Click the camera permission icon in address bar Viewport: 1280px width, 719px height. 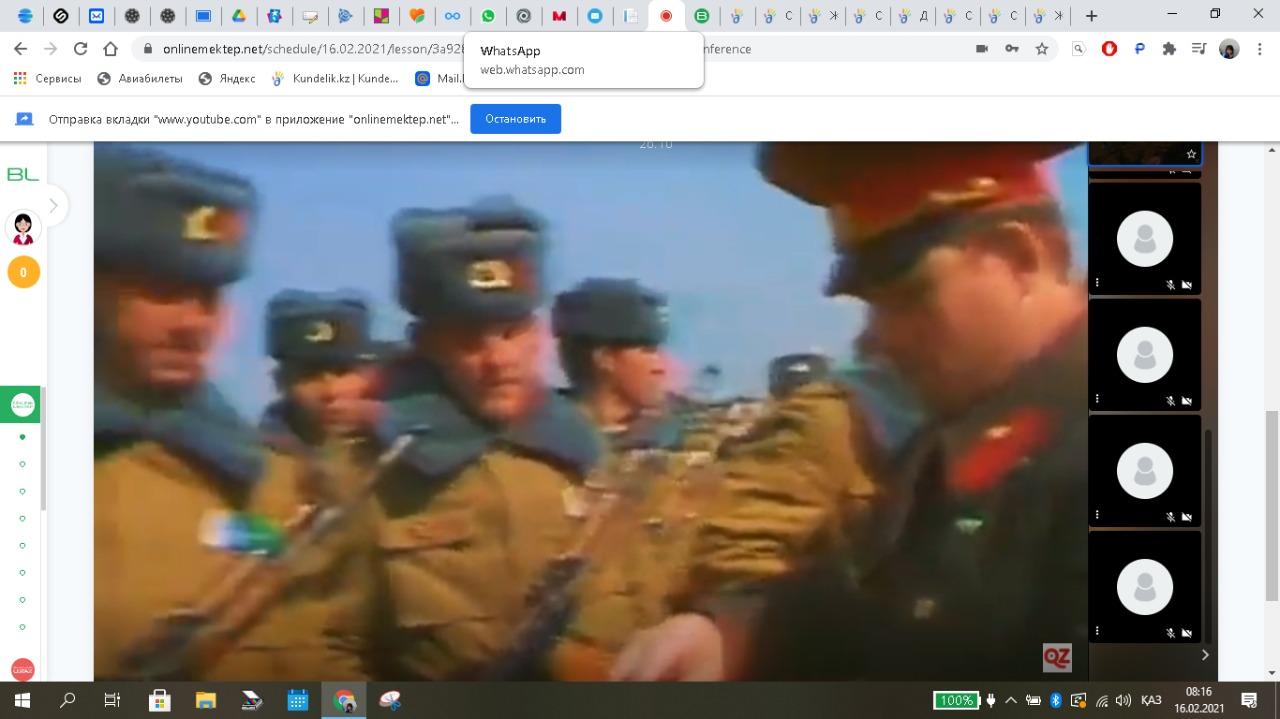click(982, 49)
